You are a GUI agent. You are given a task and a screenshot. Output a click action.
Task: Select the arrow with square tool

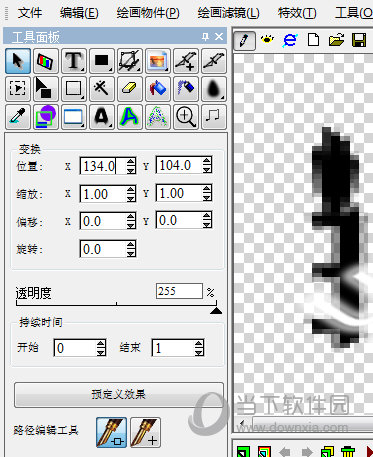click(46, 89)
